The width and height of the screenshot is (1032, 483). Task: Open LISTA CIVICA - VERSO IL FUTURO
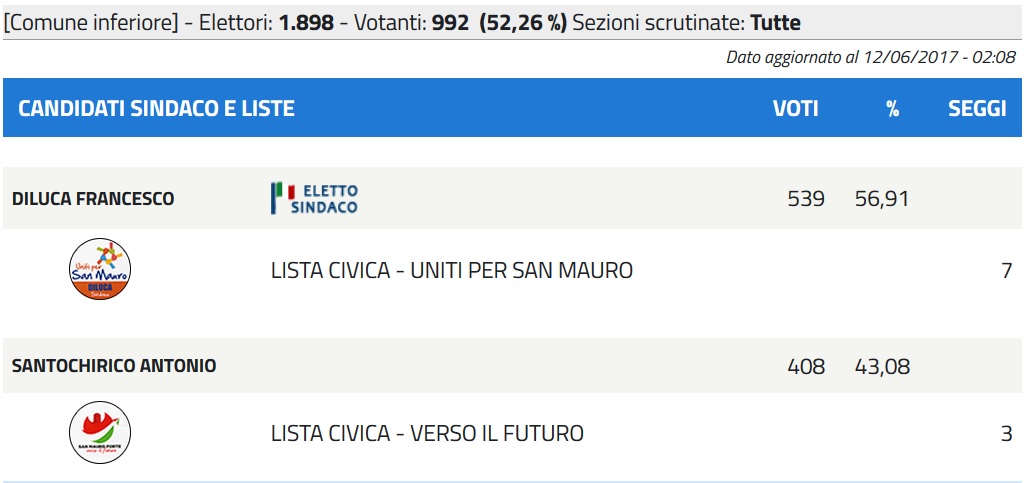pos(427,433)
